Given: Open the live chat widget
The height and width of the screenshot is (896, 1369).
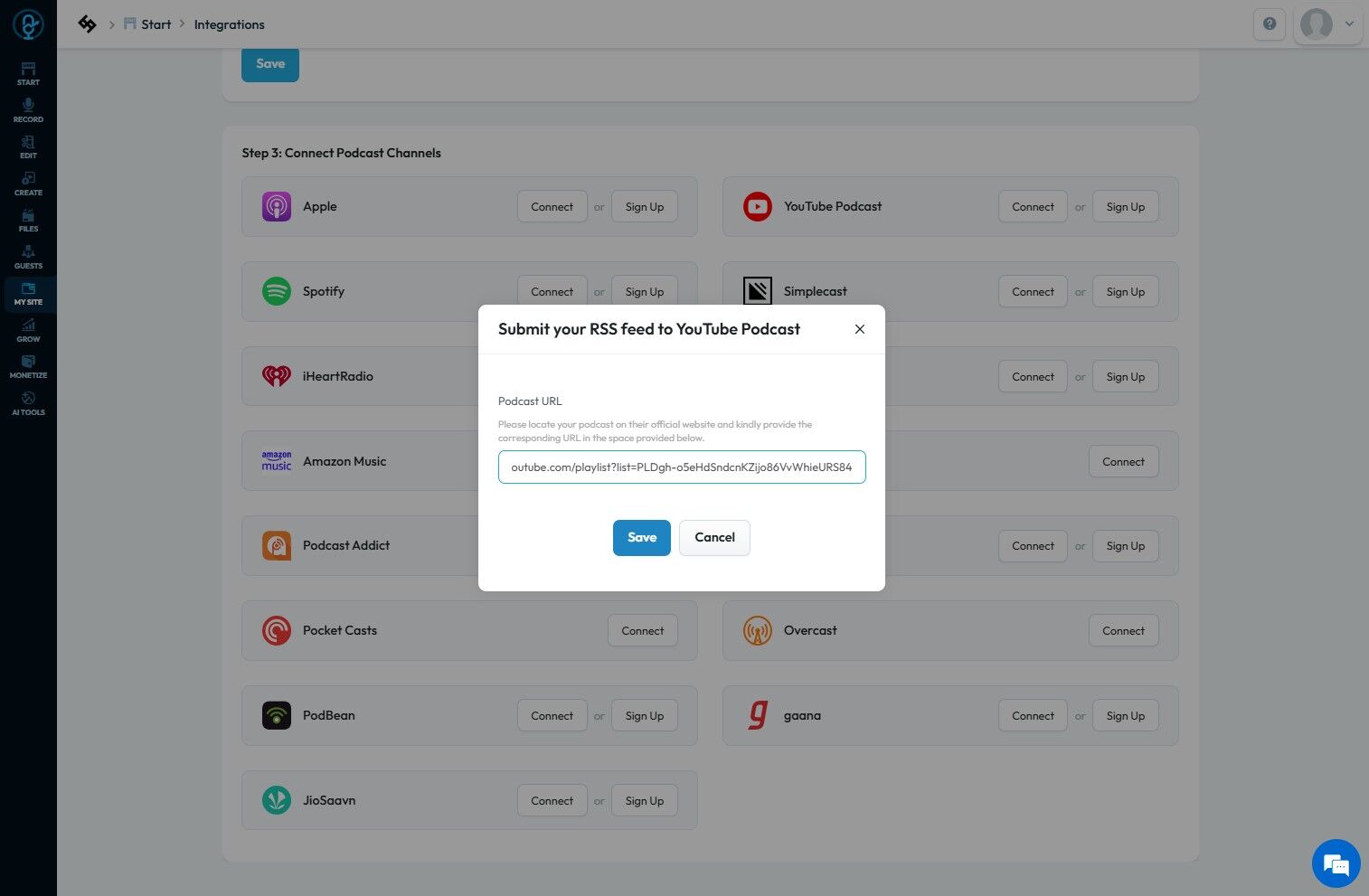Looking at the screenshot, I should (1336, 863).
